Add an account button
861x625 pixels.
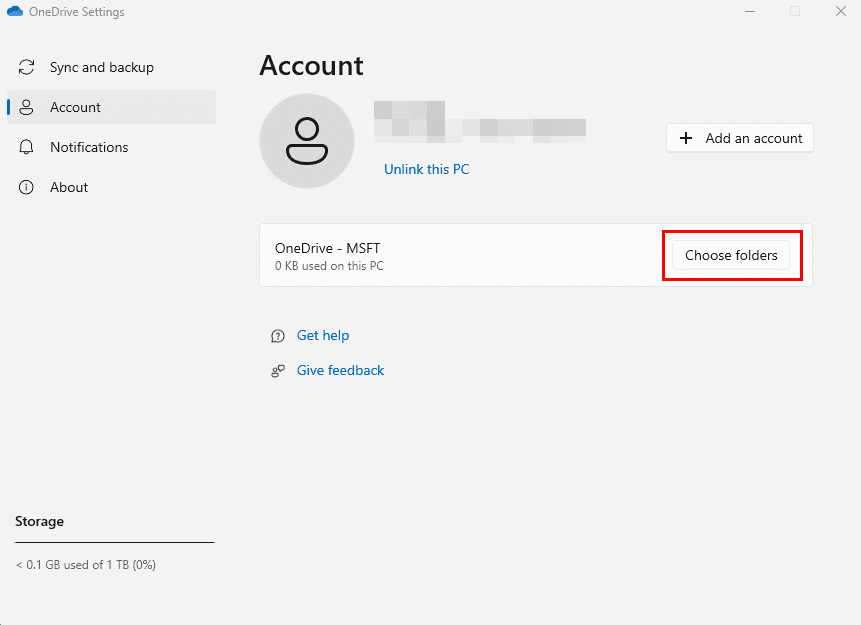[x=740, y=138]
